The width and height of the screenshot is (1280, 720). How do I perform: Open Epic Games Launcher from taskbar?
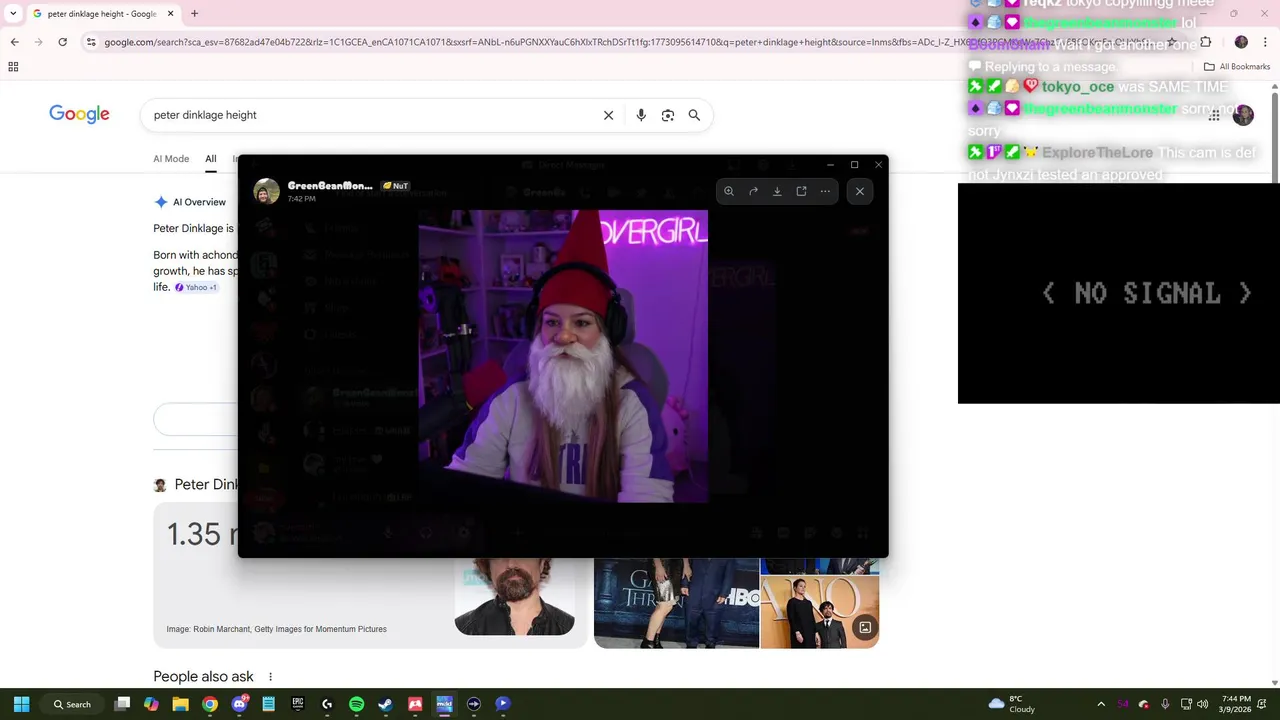[298, 704]
